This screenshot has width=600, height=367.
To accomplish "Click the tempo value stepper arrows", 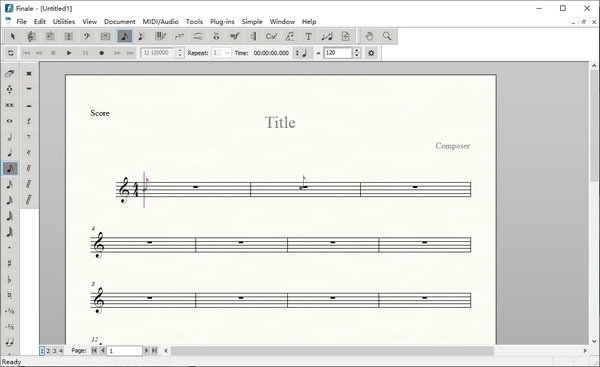I will pos(357,53).
